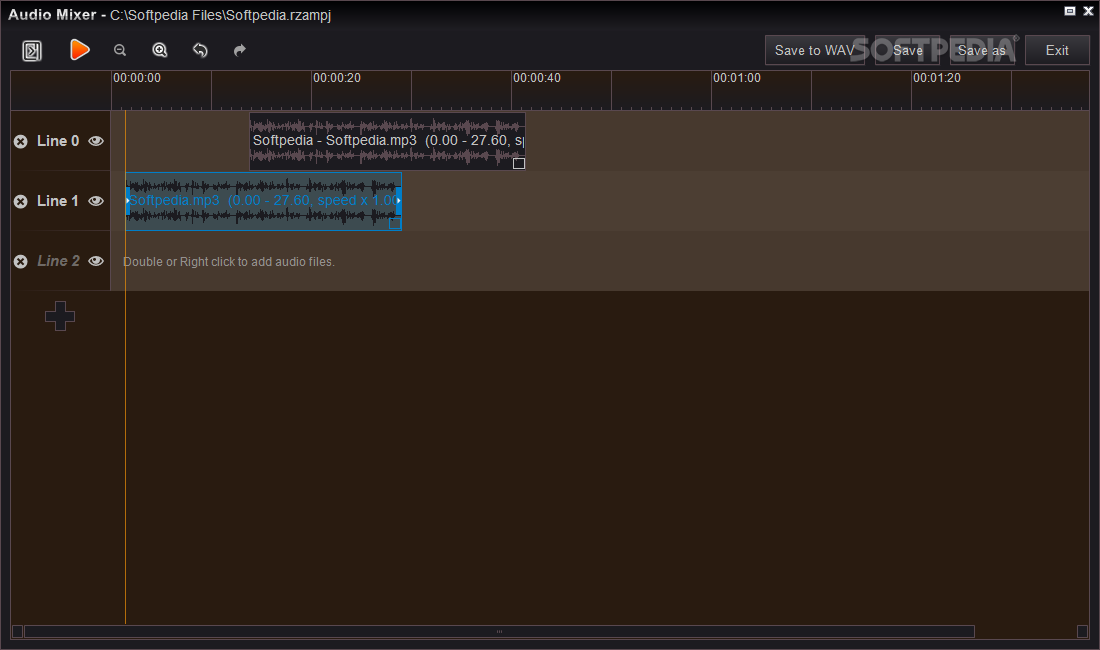Click the 00:00:20 mark on the time ruler
Image resolution: width=1100 pixels, height=650 pixels.
(337, 78)
